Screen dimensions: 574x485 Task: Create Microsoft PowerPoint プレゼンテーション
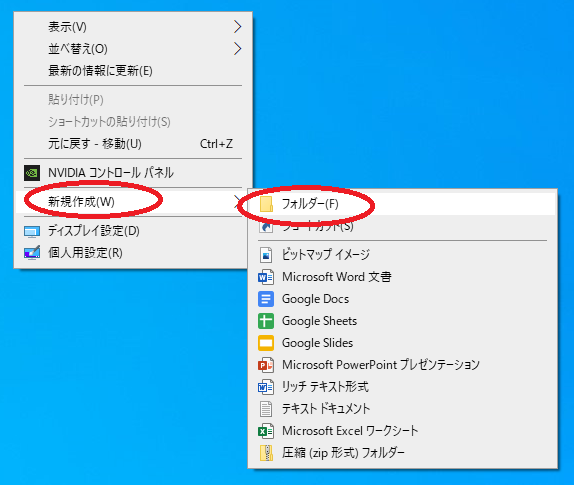[403, 365]
